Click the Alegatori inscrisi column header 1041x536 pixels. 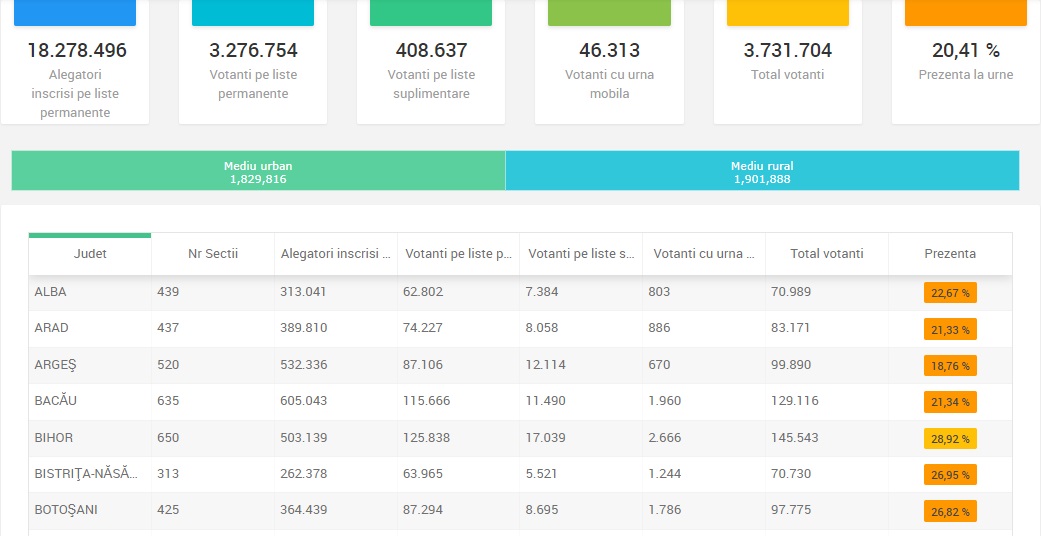(335, 254)
